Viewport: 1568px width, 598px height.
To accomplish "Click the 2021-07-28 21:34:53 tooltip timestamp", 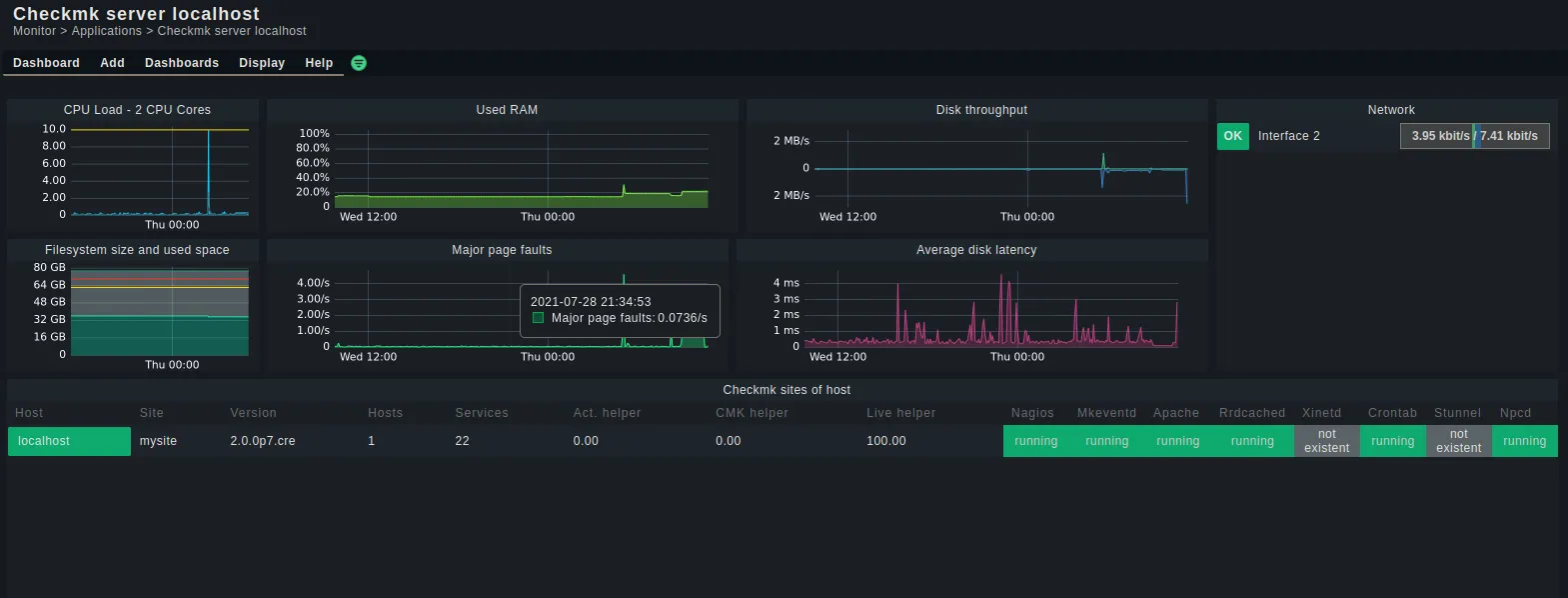I will 591,302.
